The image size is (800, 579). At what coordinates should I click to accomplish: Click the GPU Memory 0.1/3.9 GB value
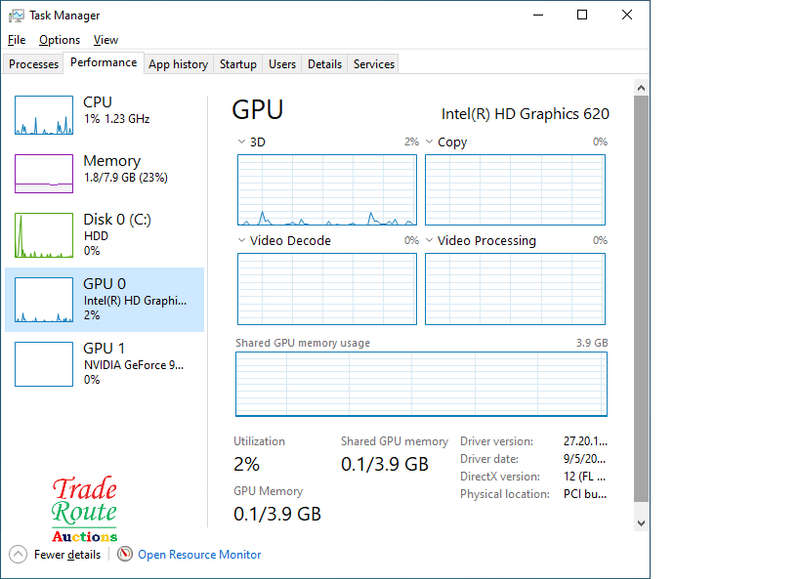click(x=277, y=514)
